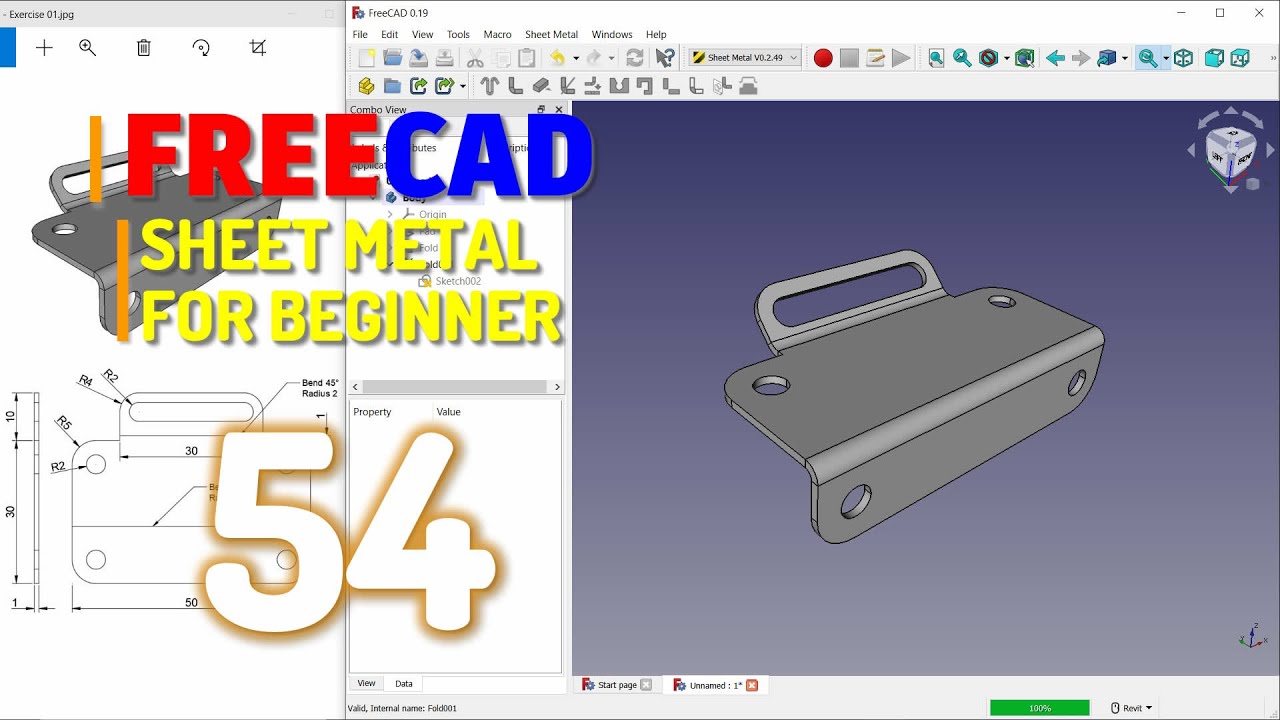Undo the last action

(558, 58)
